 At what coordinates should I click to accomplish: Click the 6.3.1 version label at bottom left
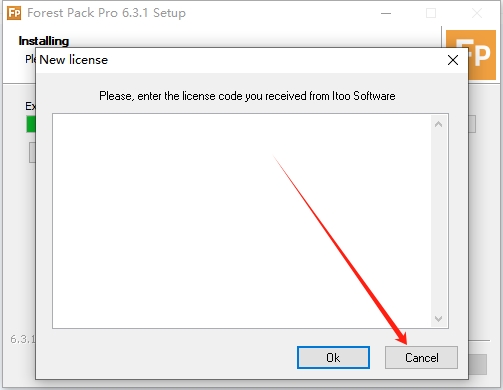coord(23,339)
